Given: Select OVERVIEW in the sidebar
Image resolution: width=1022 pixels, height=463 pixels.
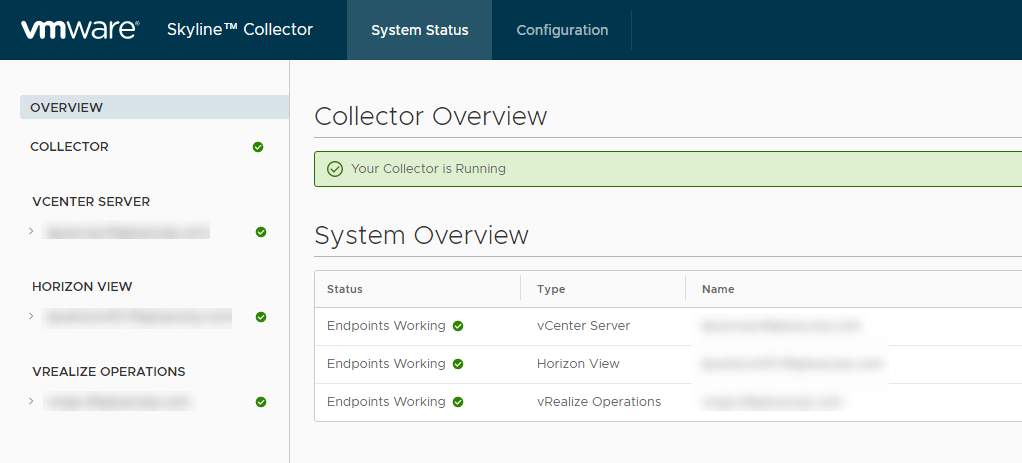Looking at the screenshot, I should pyautogui.click(x=154, y=108).
